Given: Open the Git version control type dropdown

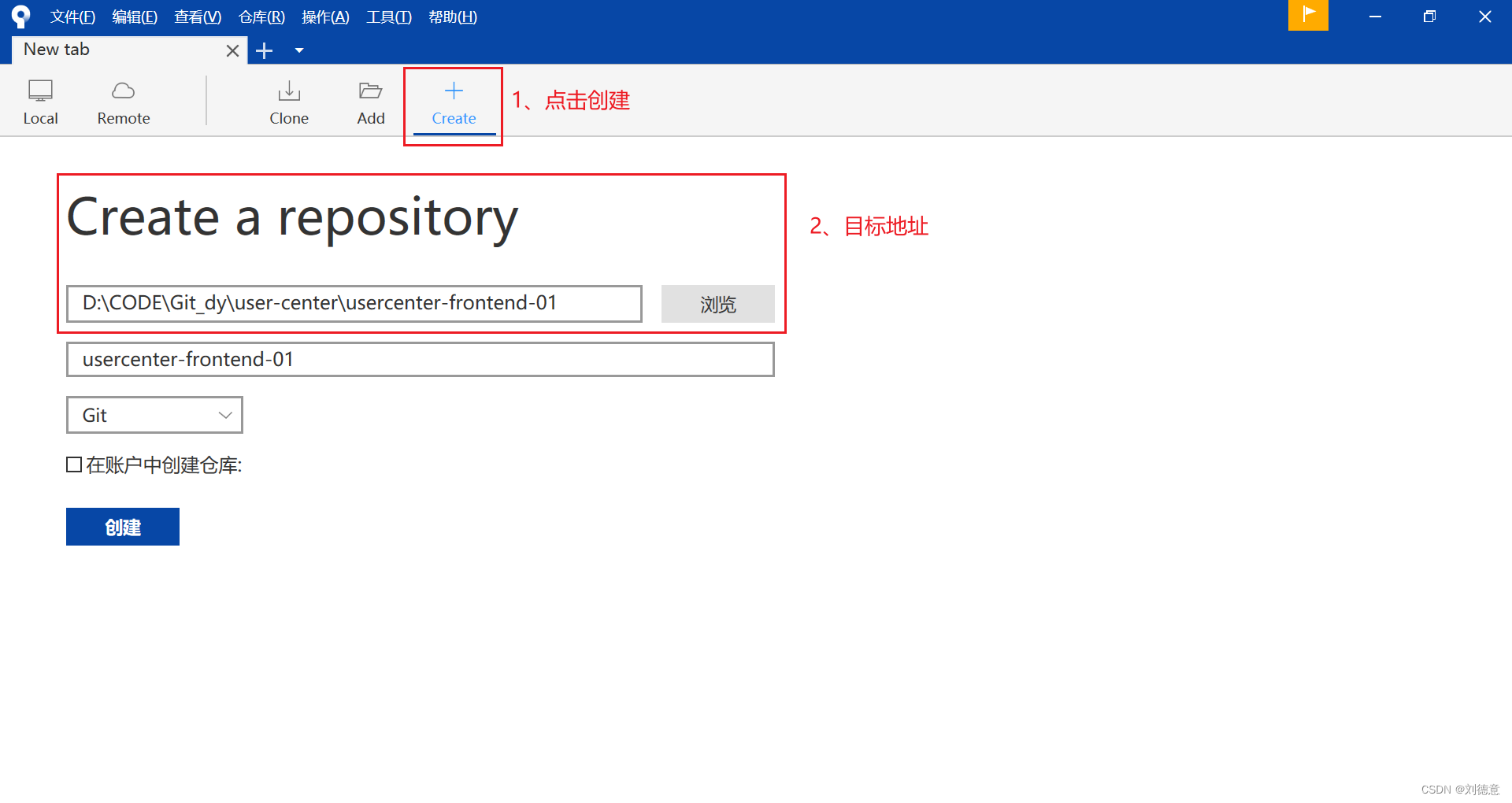Looking at the screenshot, I should tap(154, 415).
